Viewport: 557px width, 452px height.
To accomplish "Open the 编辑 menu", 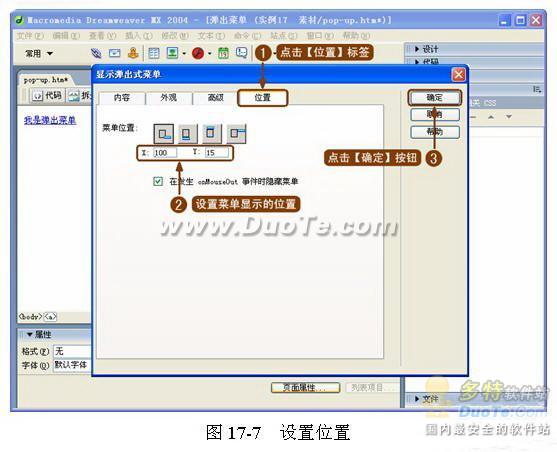I will pyautogui.click(x=66, y=36).
